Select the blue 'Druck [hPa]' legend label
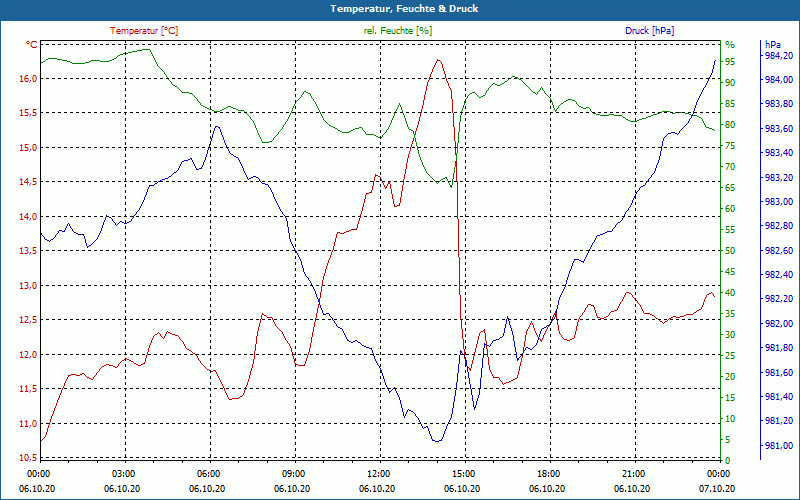Viewport: 800px width, 500px height. [649, 31]
